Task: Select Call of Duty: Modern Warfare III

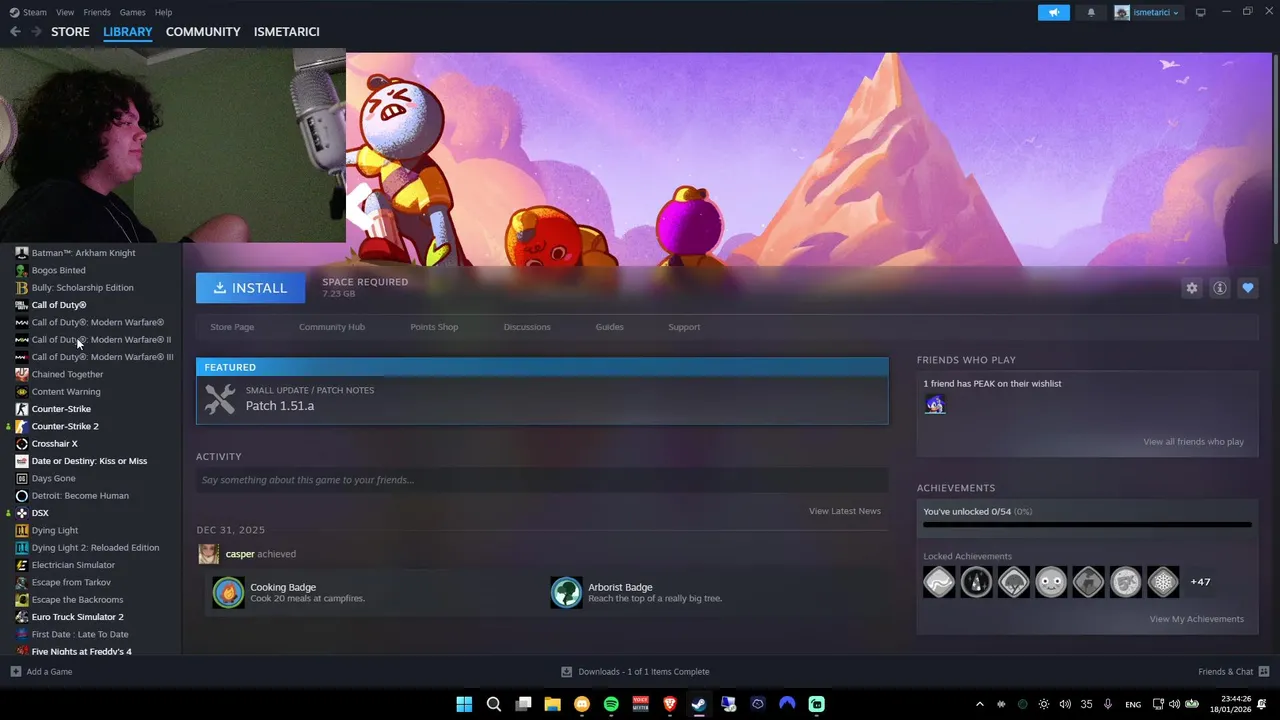Action: (x=102, y=357)
